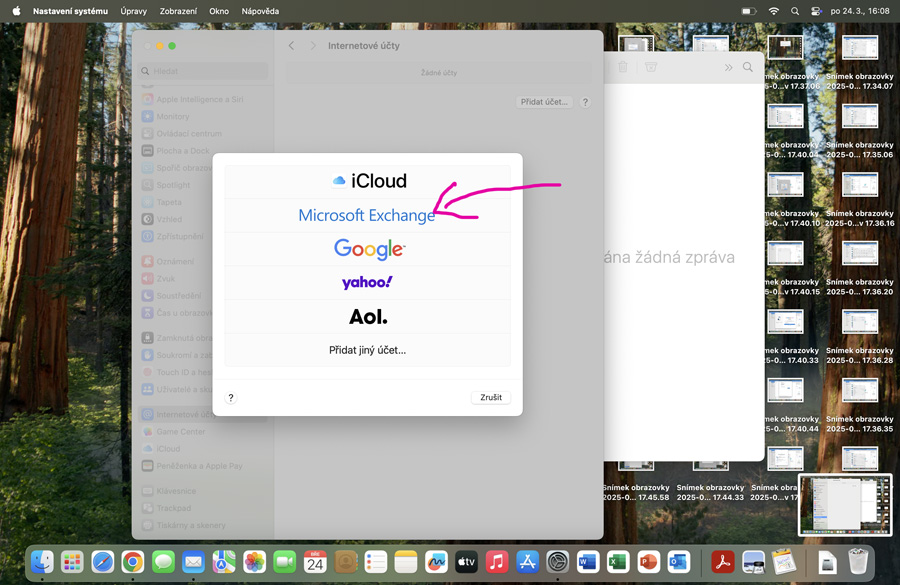
Task: Open help in the provider dialog
Action: pos(231,398)
